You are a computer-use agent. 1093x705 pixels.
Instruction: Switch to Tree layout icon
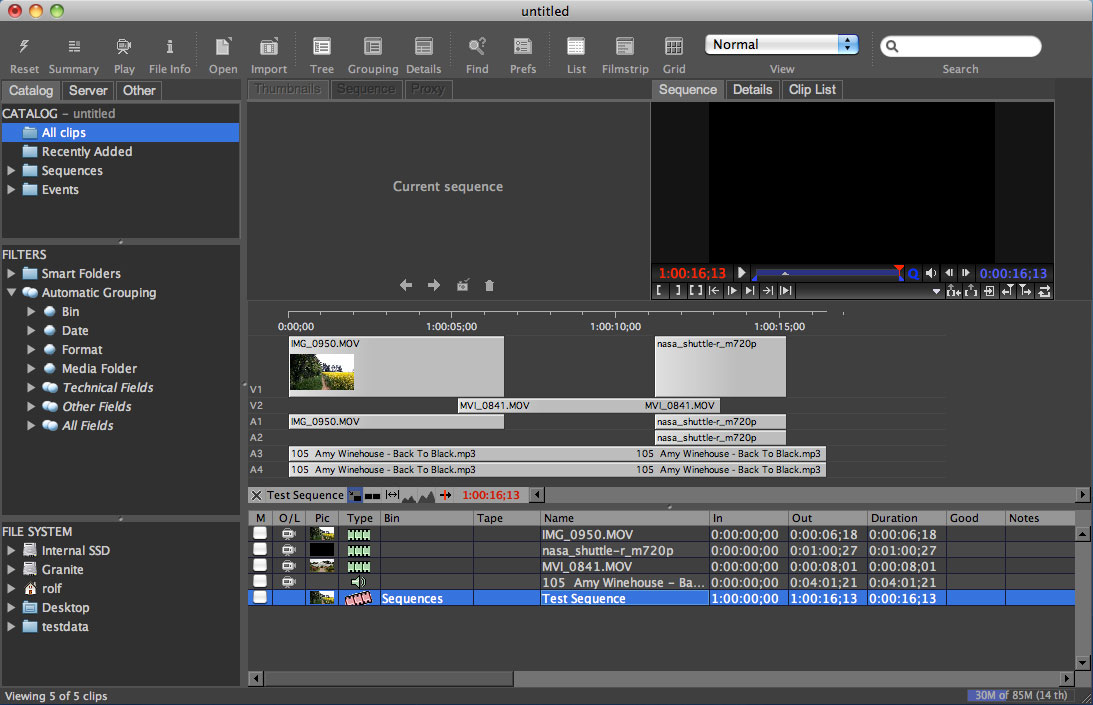click(x=321, y=47)
